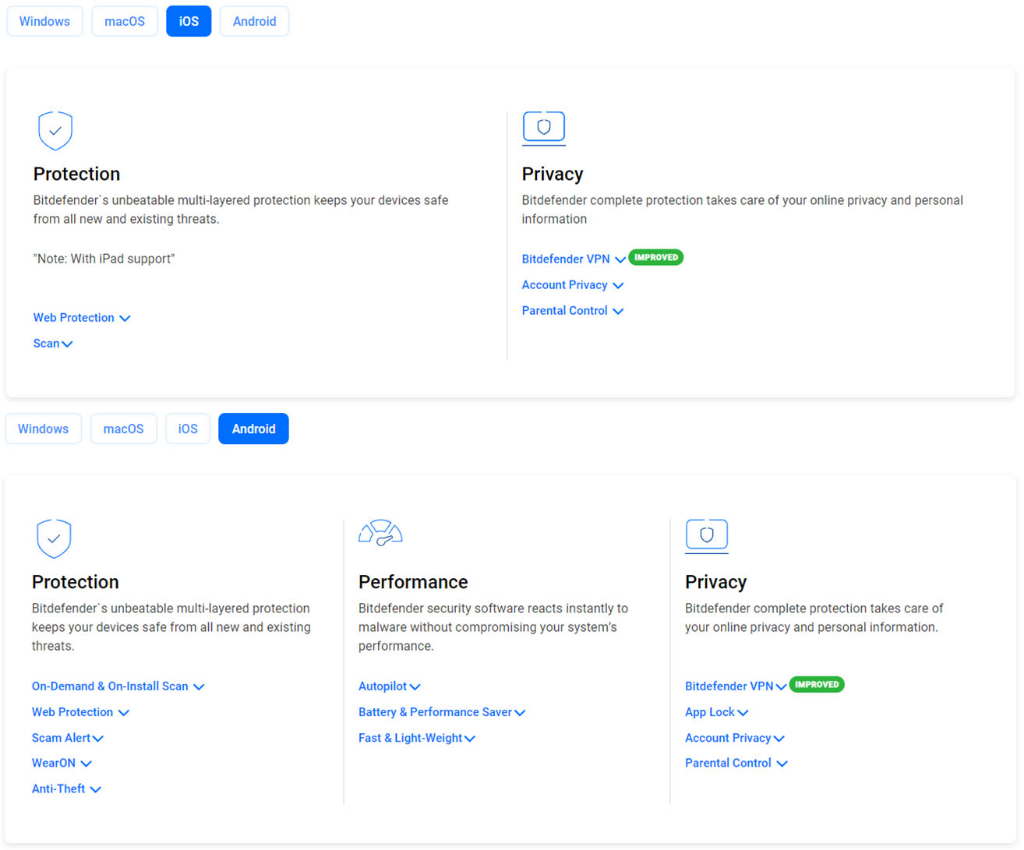The width and height of the screenshot is (1024, 850).
Task: Click the Protection shield icon in iOS section
Action: 56,131
